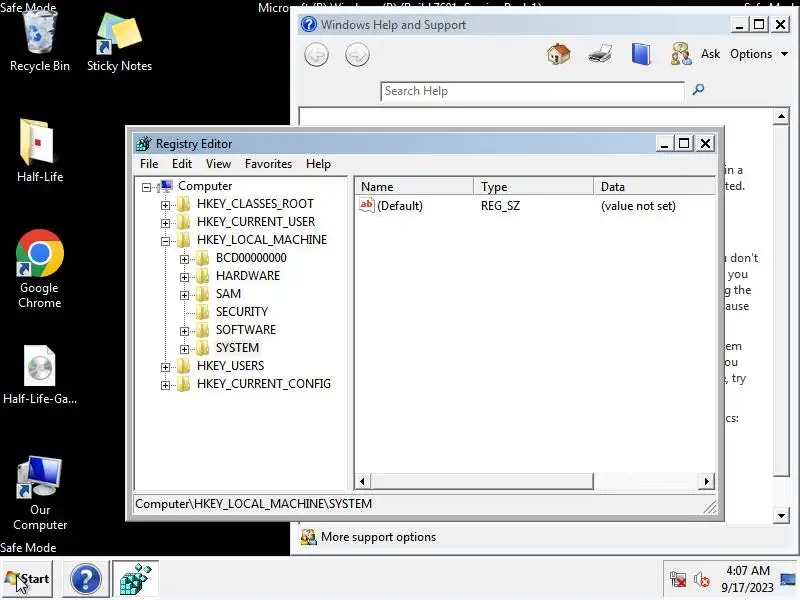Screen dimensions: 800x600
Task: Open Registry Editor Help menu
Action: [318, 164]
